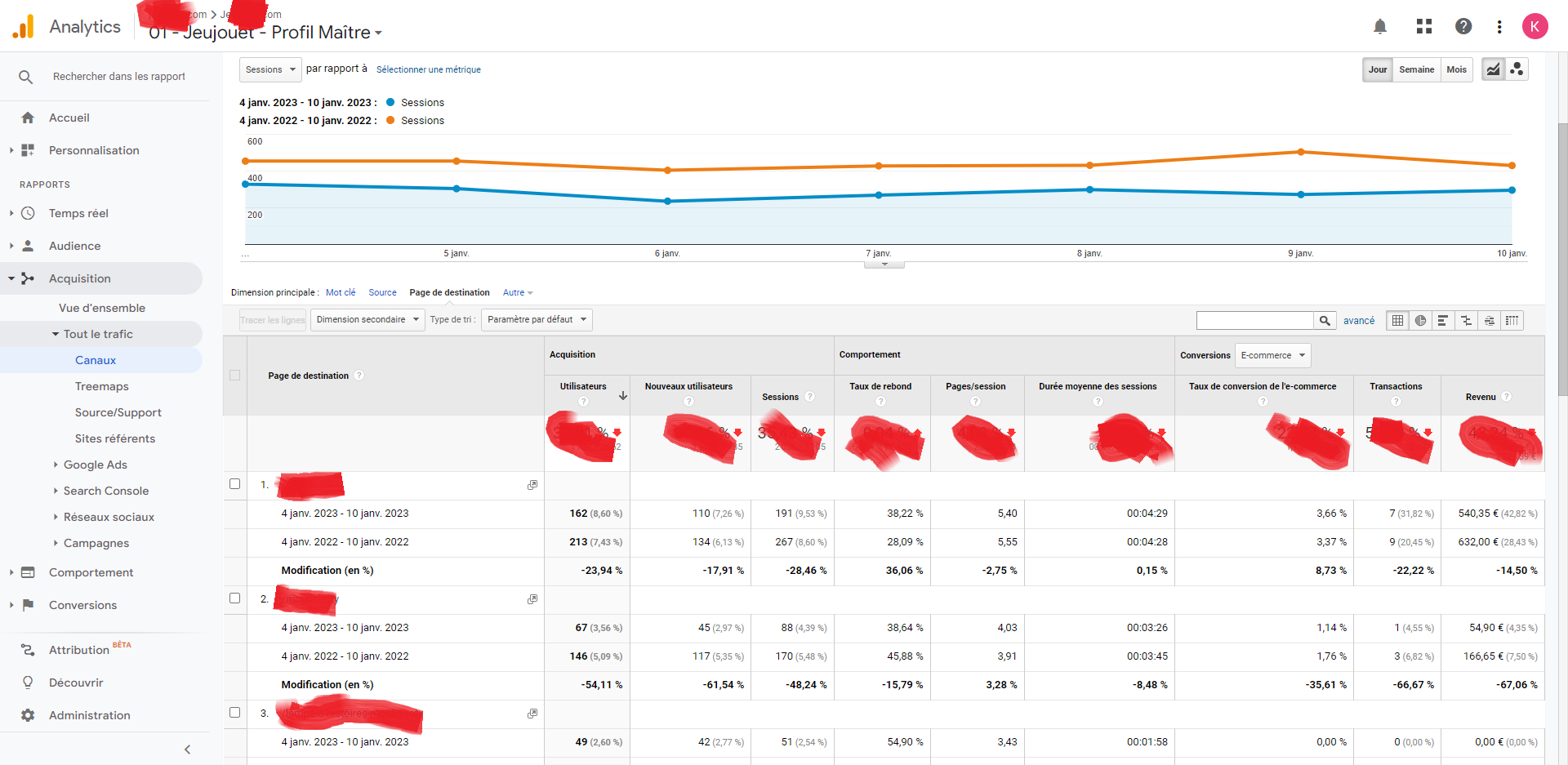Switch to the Semaine view tab
This screenshot has width=1568, height=765.
[1416, 69]
